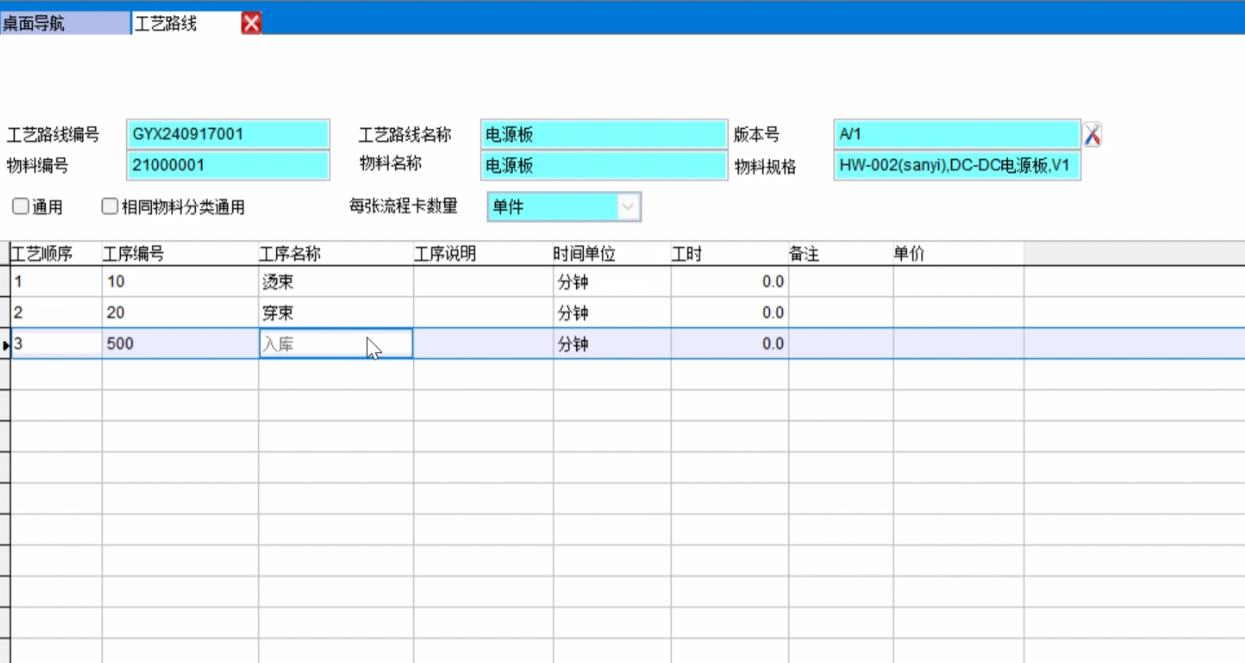Click the 版本号 field showing A/1

956,134
